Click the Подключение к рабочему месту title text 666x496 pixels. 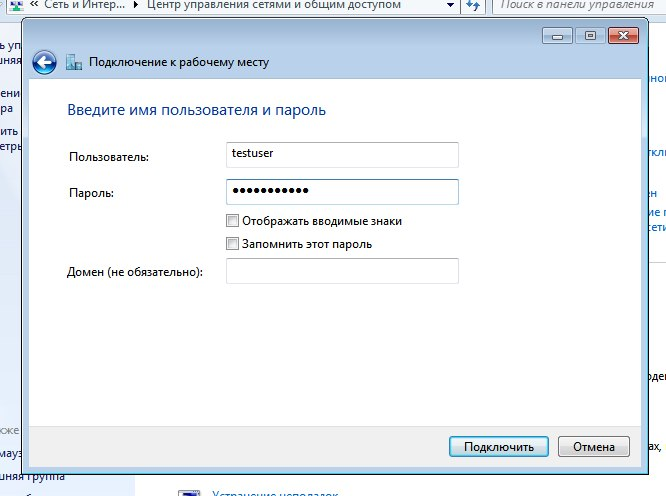[x=179, y=62]
